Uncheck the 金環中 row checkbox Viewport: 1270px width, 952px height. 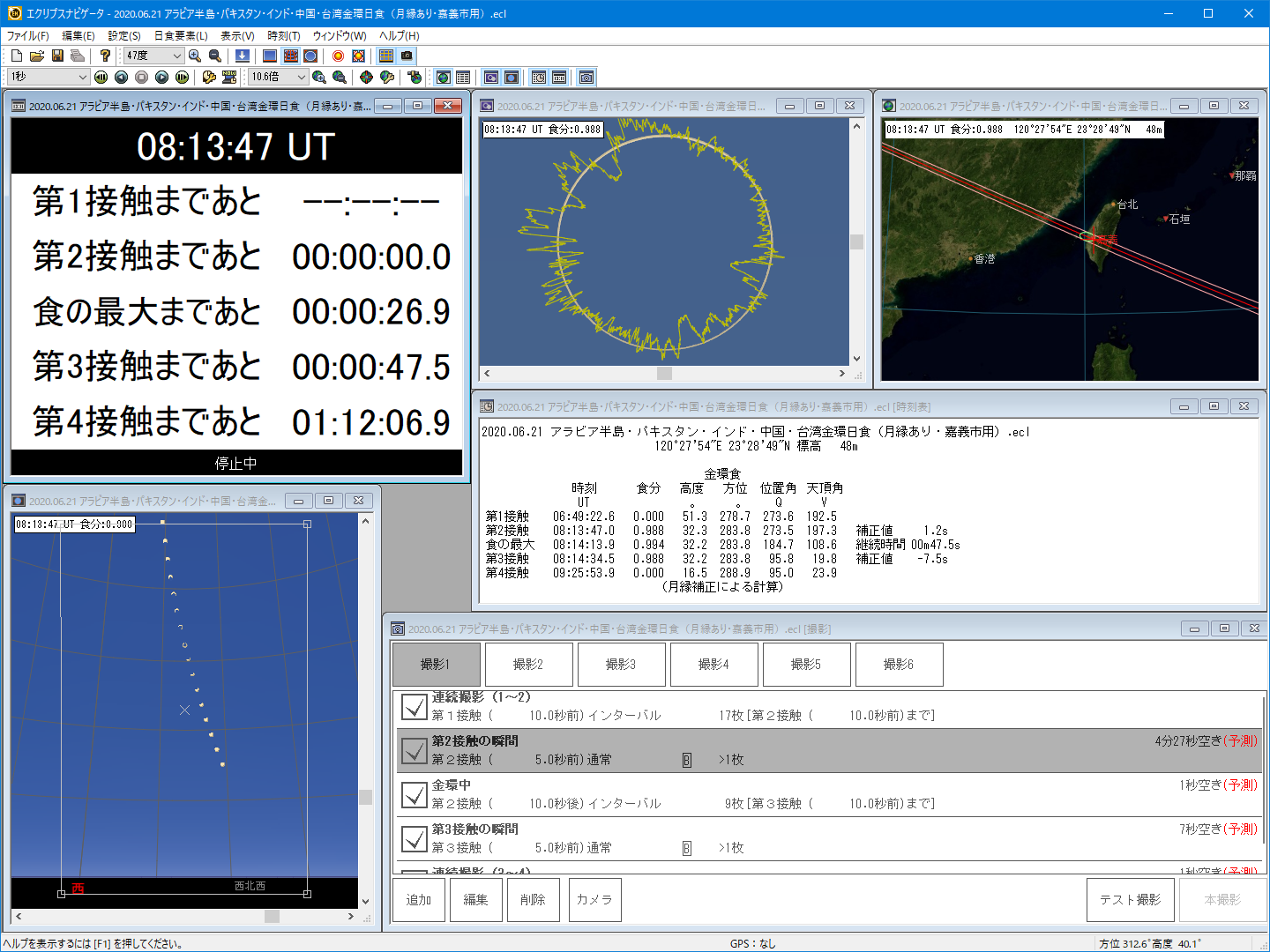[415, 795]
